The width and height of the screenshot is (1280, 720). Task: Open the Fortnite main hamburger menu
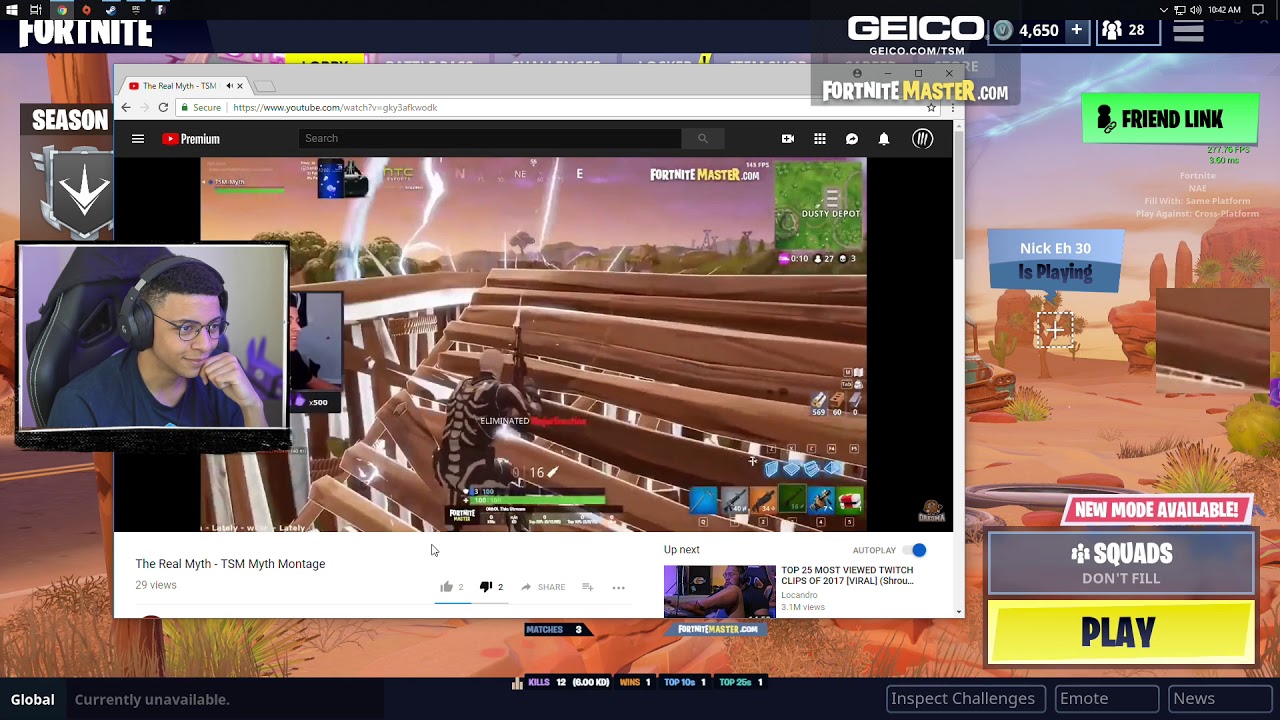pos(1188,30)
